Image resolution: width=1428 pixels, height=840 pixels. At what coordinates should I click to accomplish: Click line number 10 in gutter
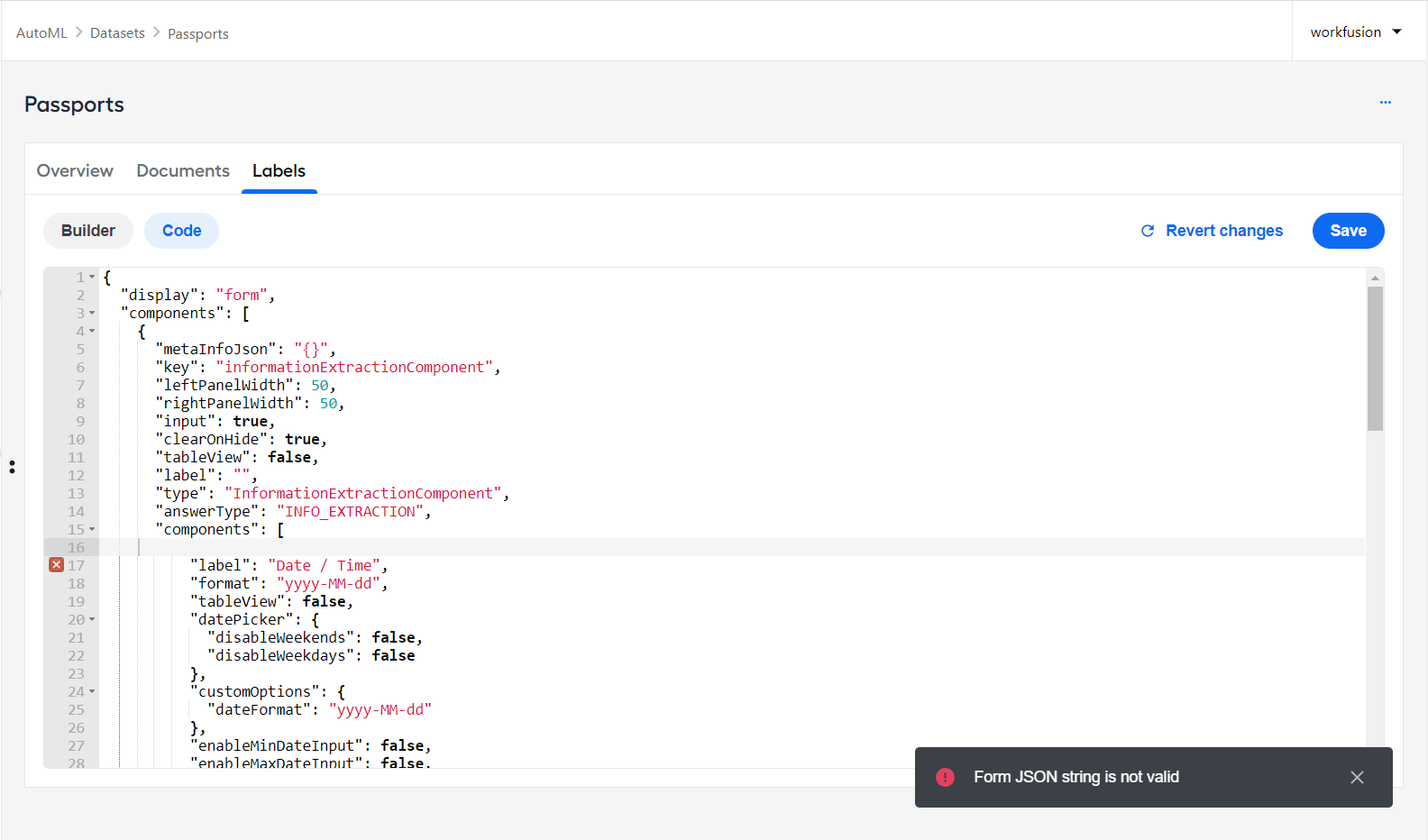pos(76,439)
